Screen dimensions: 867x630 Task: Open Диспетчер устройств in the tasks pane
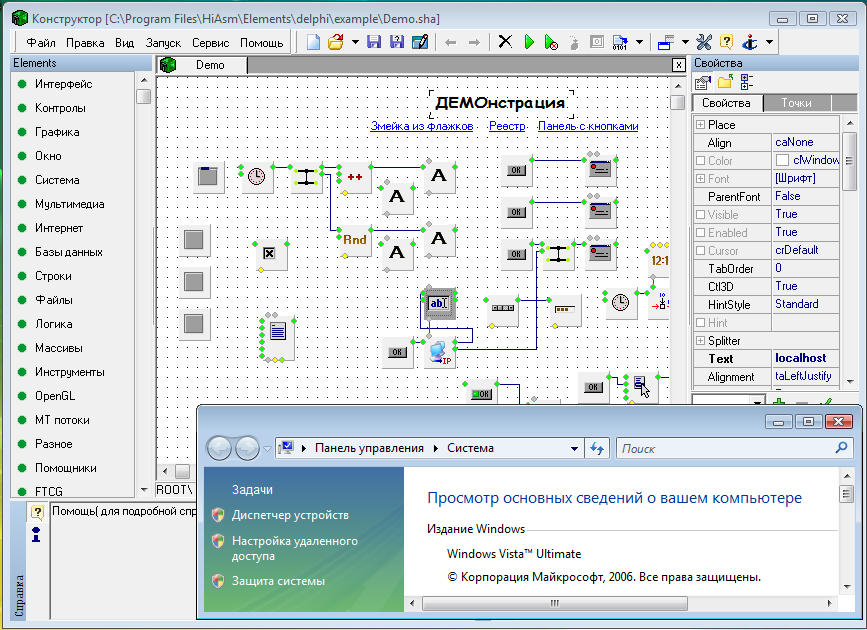coord(290,515)
